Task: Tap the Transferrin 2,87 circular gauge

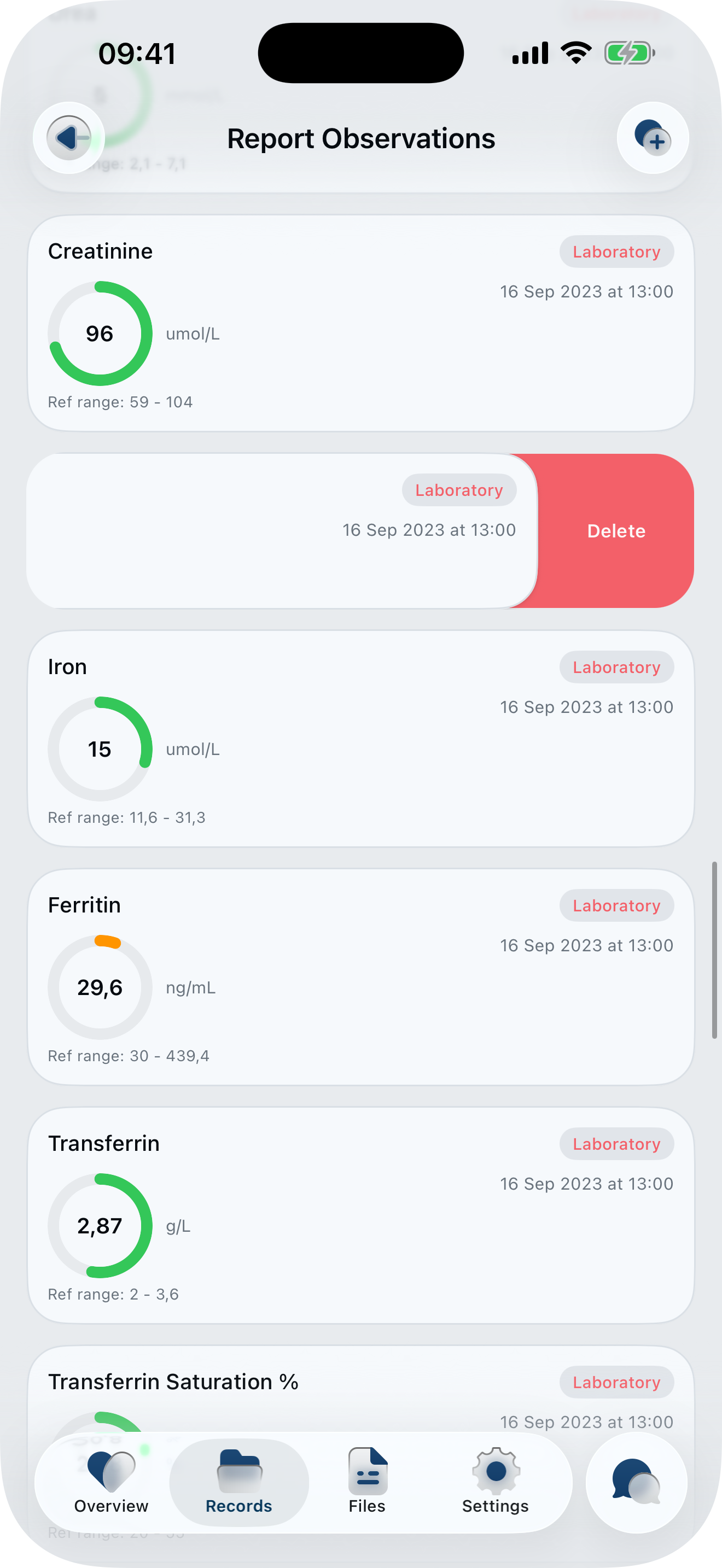Action: [x=100, y=1226]
